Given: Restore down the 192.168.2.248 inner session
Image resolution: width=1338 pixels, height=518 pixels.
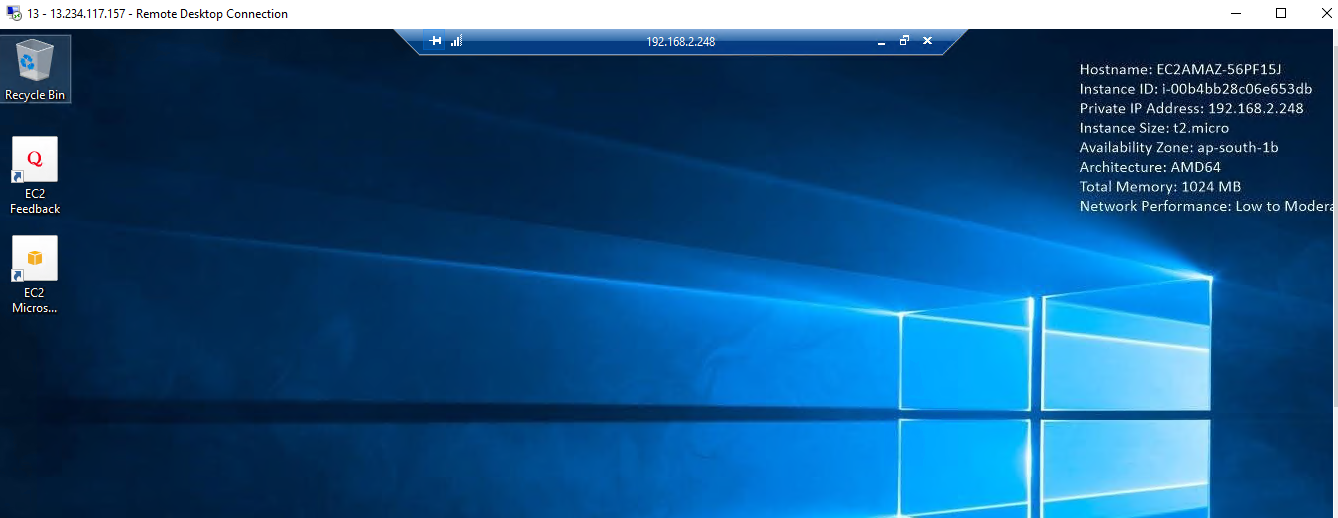Looking at the screenshot, I should (x=904, y=41).
